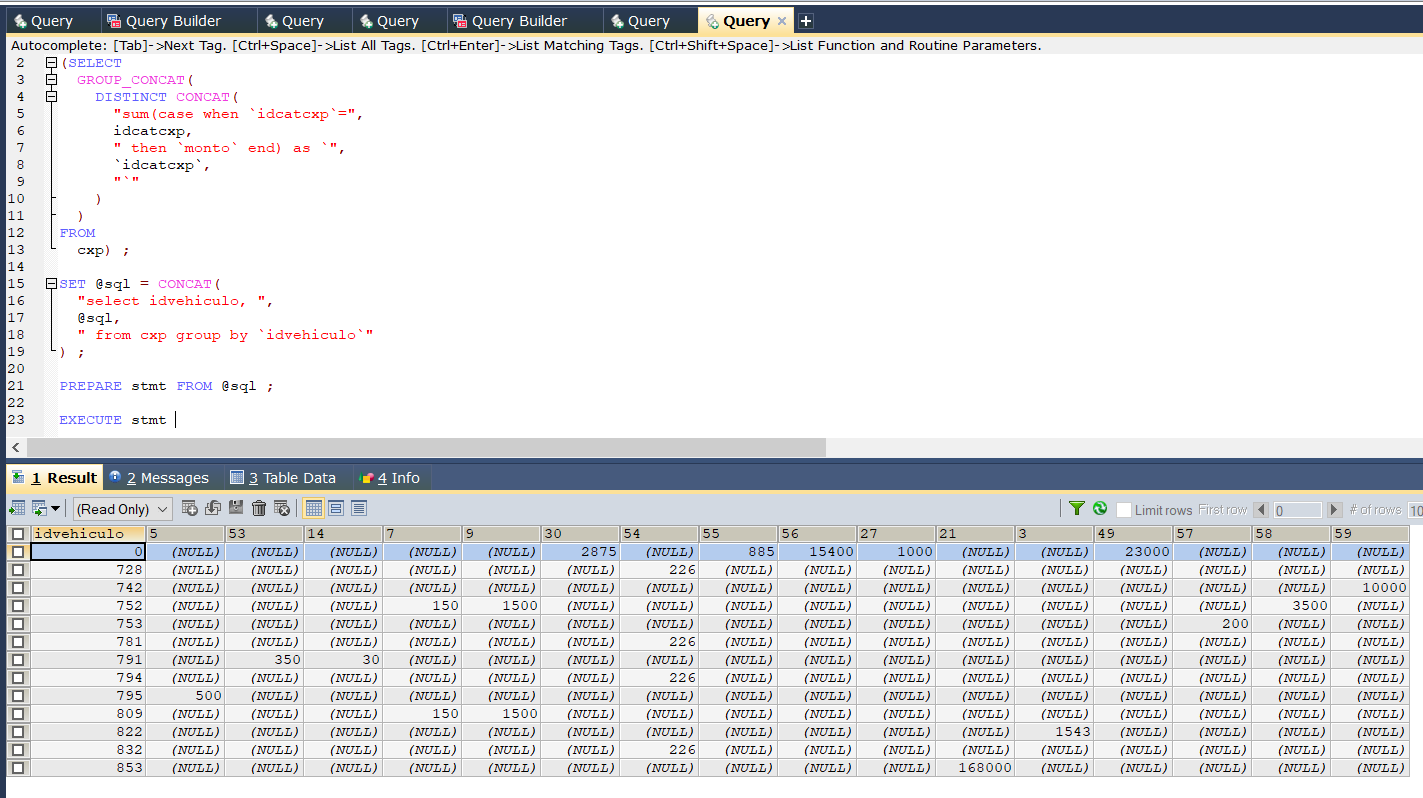Image resolution: width=1423 pixels, height=798 pixels.
Task: Check the row checkbox for idvehiculo 742
Action: point(18,588)
